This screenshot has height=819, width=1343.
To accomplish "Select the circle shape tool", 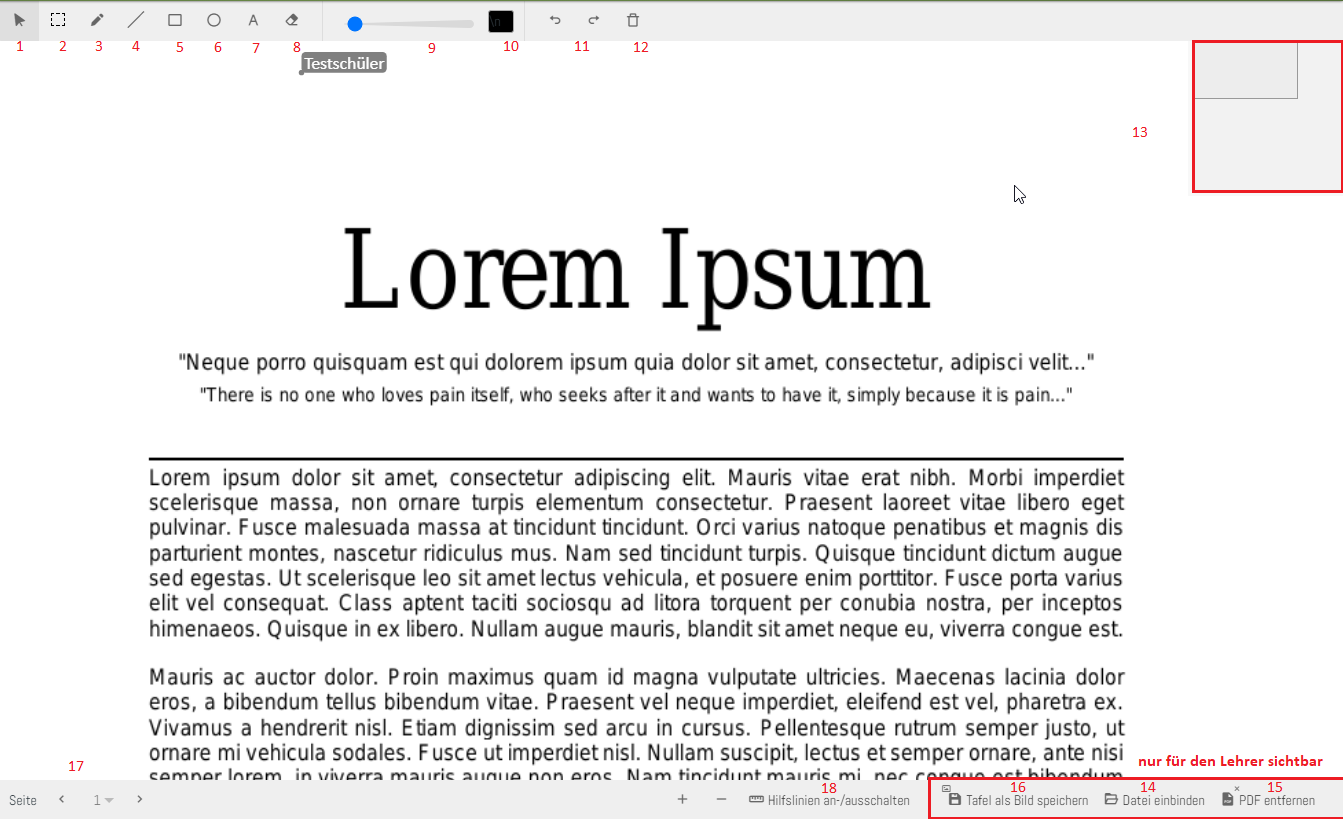I will (x=214, y=20).
